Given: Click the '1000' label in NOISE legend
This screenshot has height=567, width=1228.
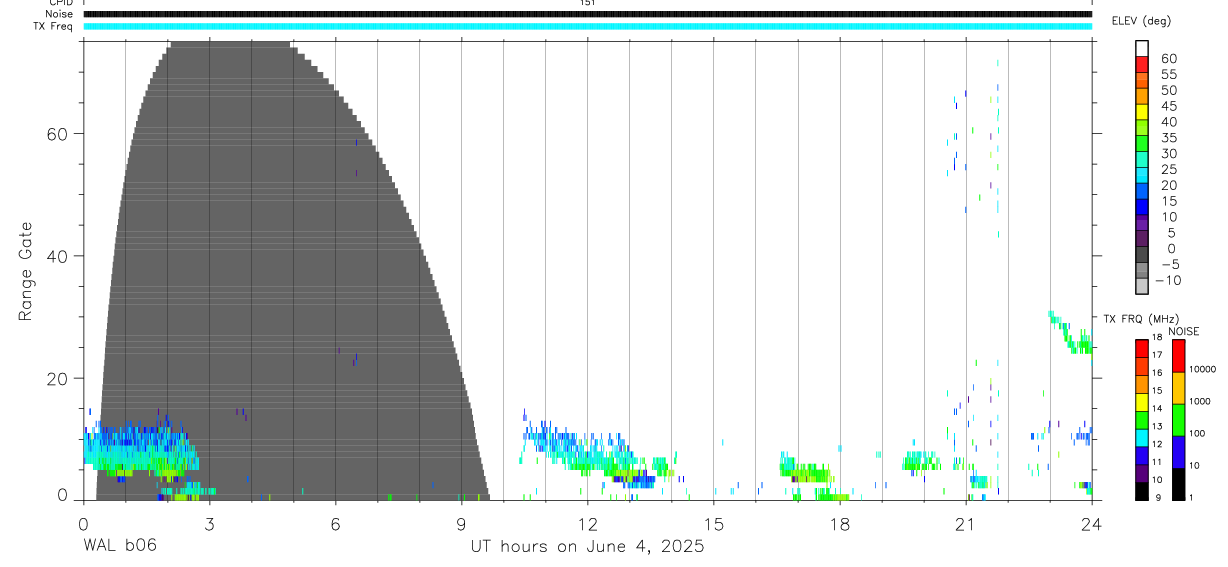Looking at the screenshot, I should pos(1200,402).
